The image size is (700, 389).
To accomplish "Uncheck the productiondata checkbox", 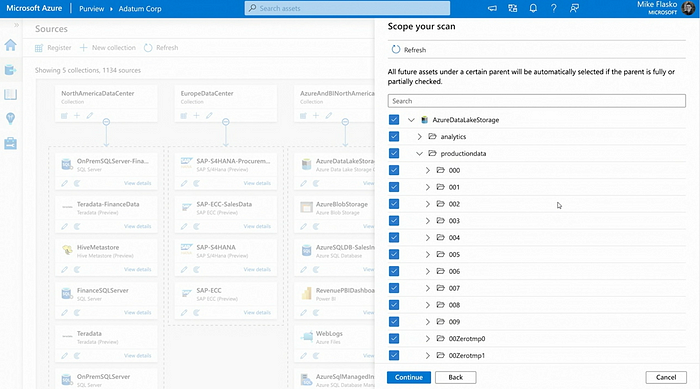I will [394, 153].
